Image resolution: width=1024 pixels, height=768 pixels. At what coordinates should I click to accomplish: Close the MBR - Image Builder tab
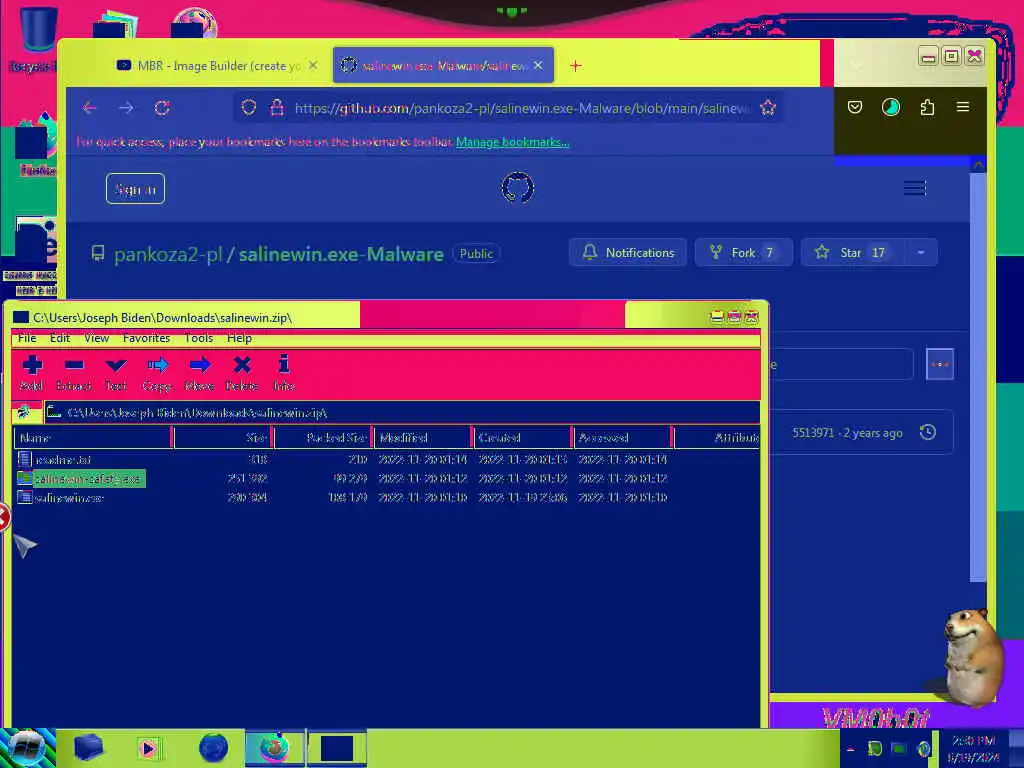pyautogui.click(x=313, y=65)
